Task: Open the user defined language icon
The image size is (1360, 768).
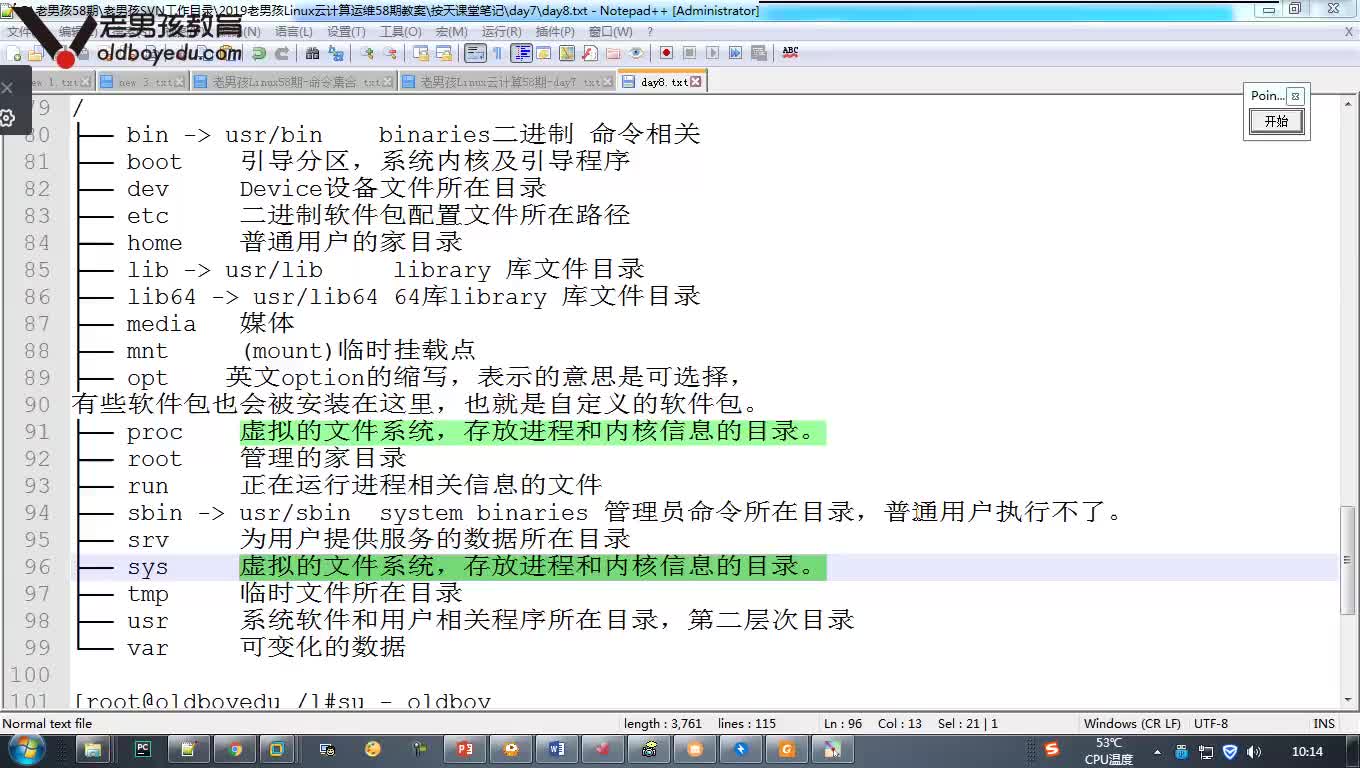Action: [544, 53]
